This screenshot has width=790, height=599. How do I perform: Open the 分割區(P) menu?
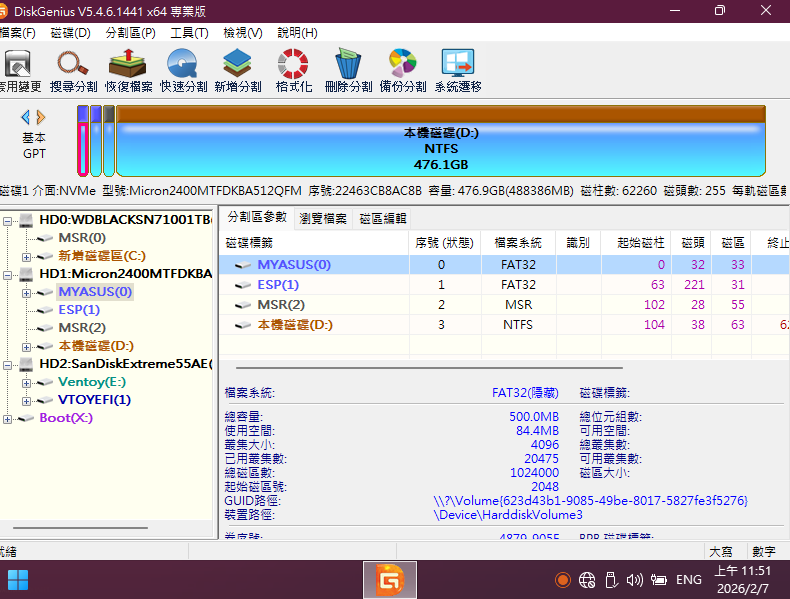coord(130,33)
